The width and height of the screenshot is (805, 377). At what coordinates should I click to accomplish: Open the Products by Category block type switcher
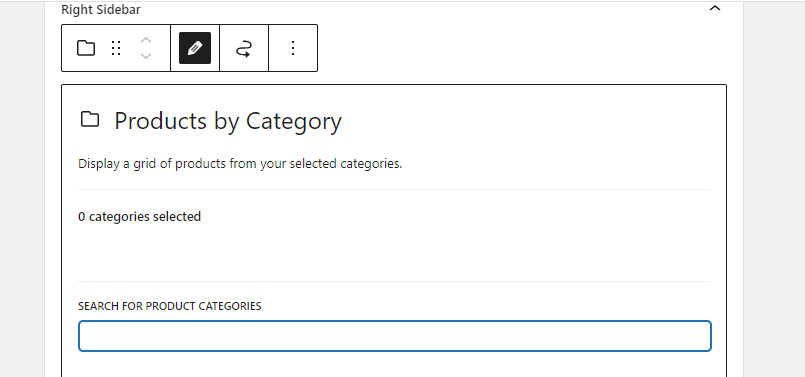pyautogui.click(x=86, y=48)
